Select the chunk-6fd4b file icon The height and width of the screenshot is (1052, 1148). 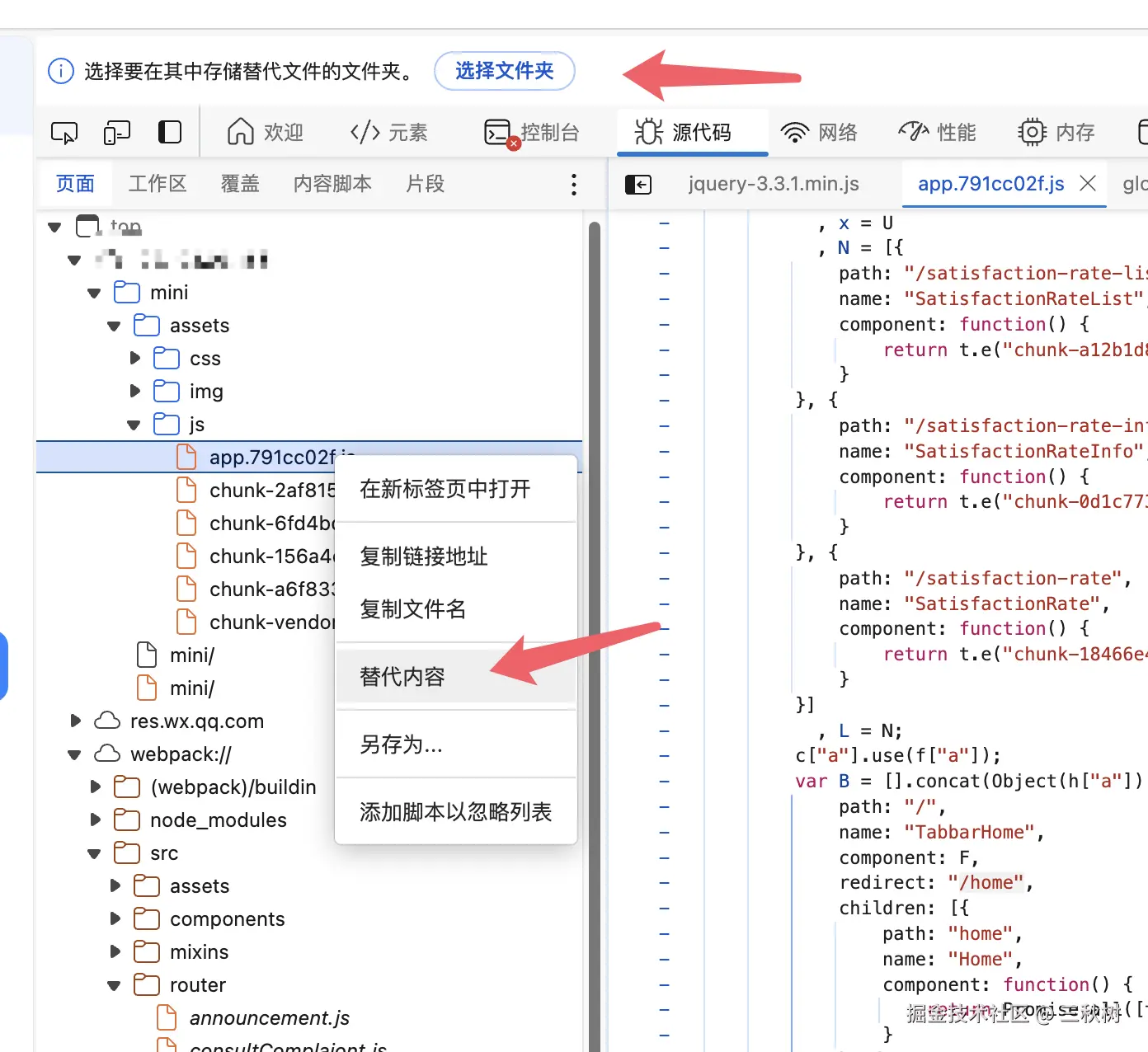pos(187,523)
